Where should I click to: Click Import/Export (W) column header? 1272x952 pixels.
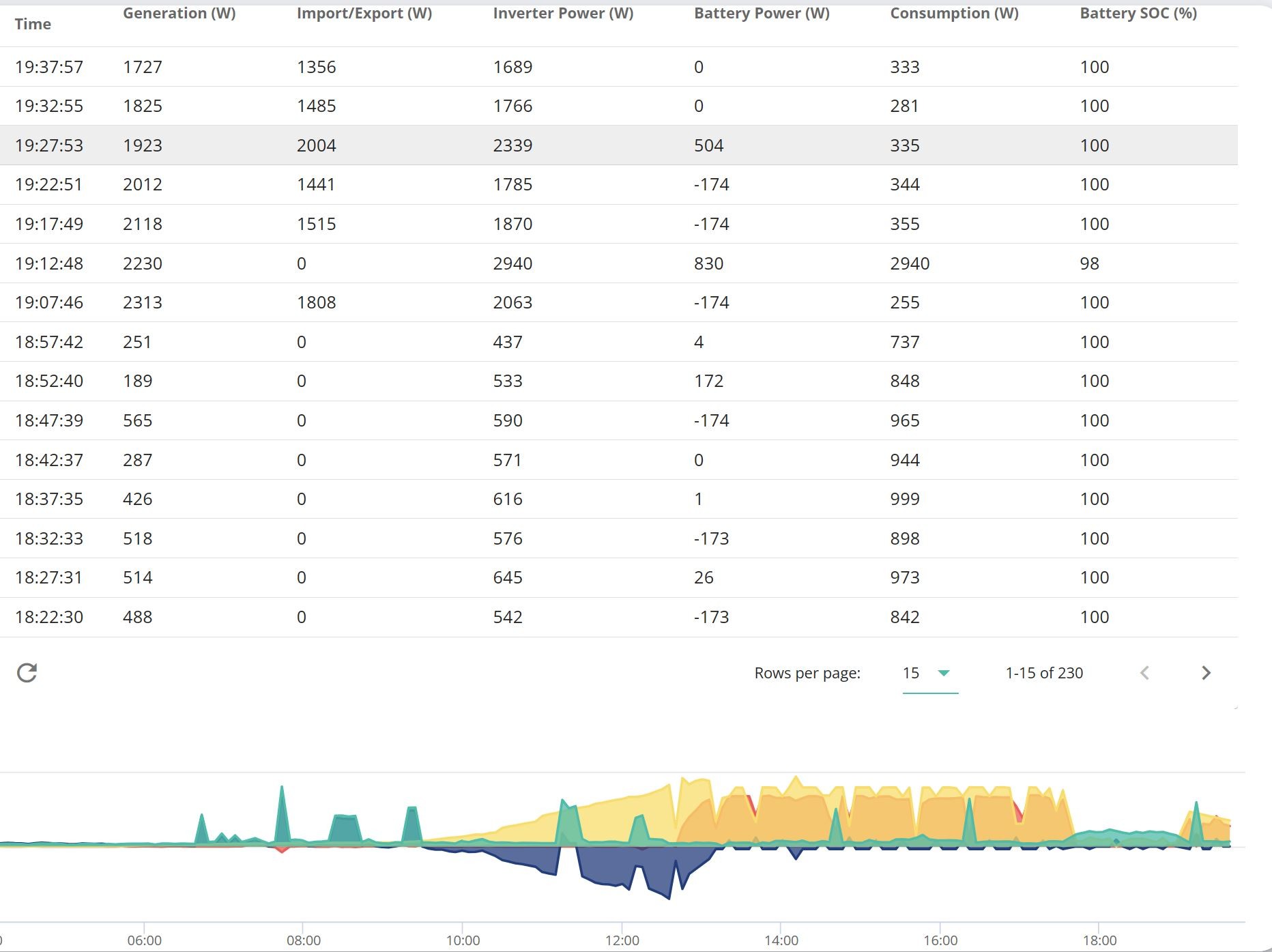pos(364,13)
